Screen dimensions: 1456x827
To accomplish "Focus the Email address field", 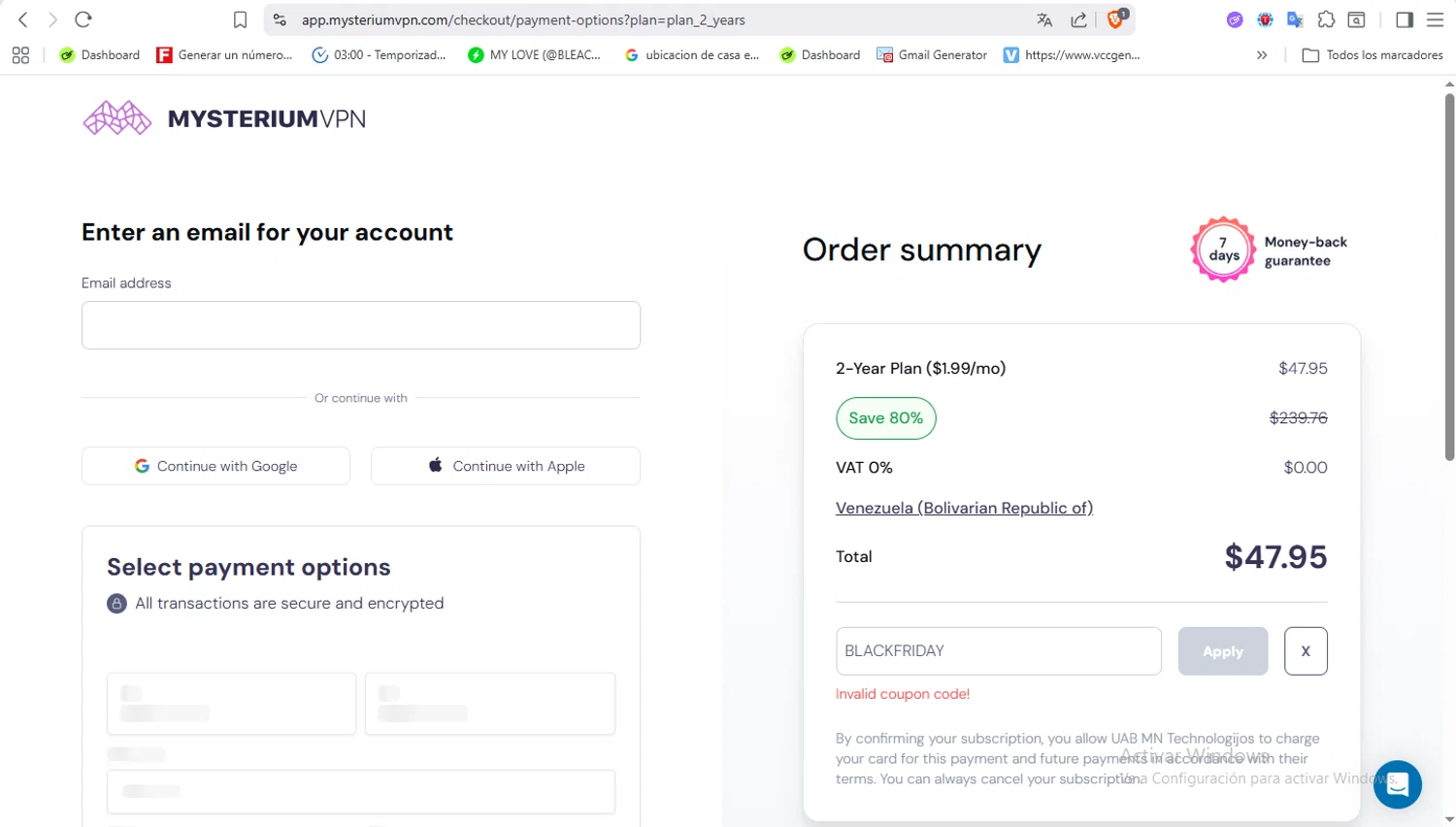I will tap(361, 325).
